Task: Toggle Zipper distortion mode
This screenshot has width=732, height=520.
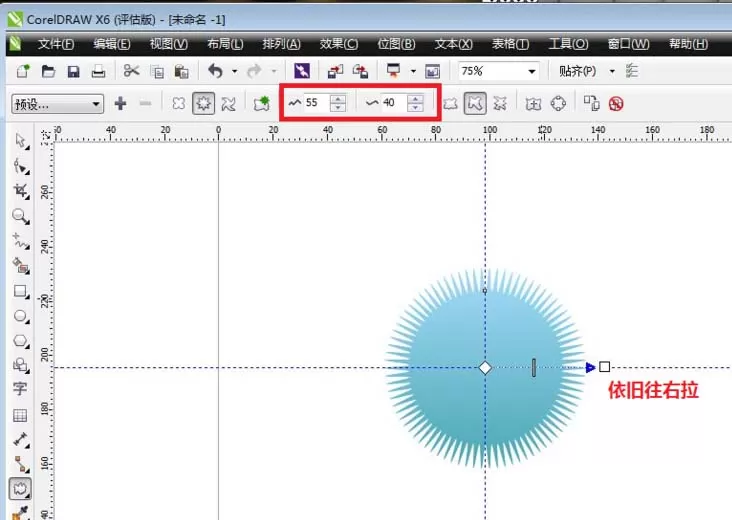Action: [x=204, y=103]
